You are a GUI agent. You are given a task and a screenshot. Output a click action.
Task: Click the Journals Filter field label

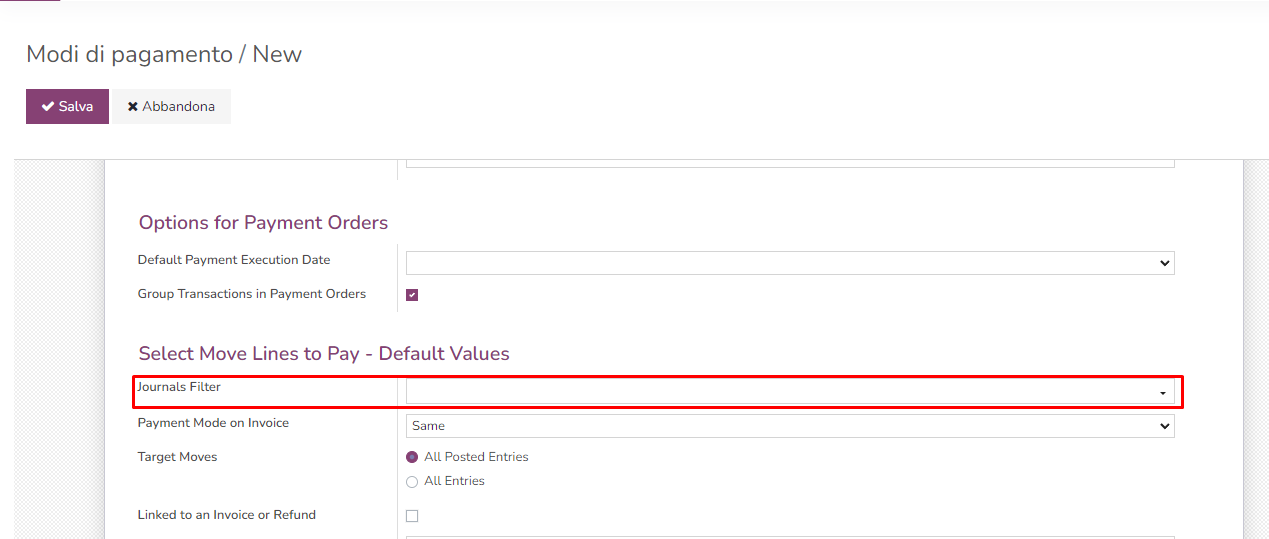[x=179, y=387]
